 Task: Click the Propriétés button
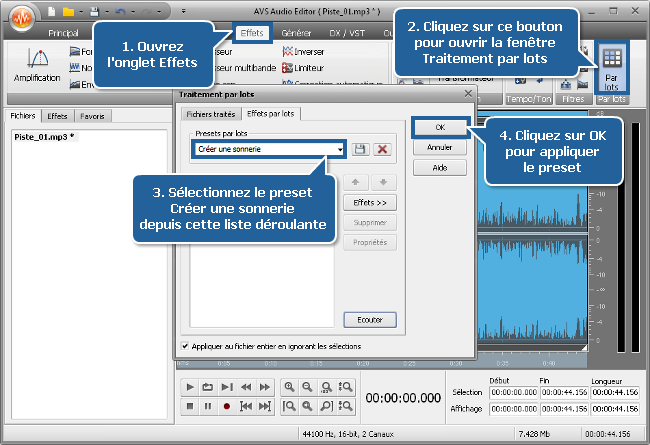[x=370, y=242]
